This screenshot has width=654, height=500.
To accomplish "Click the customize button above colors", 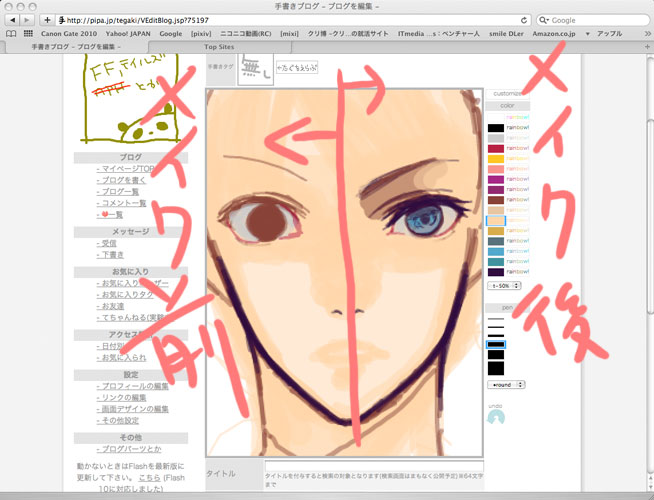I will click(x=507, y=93).
